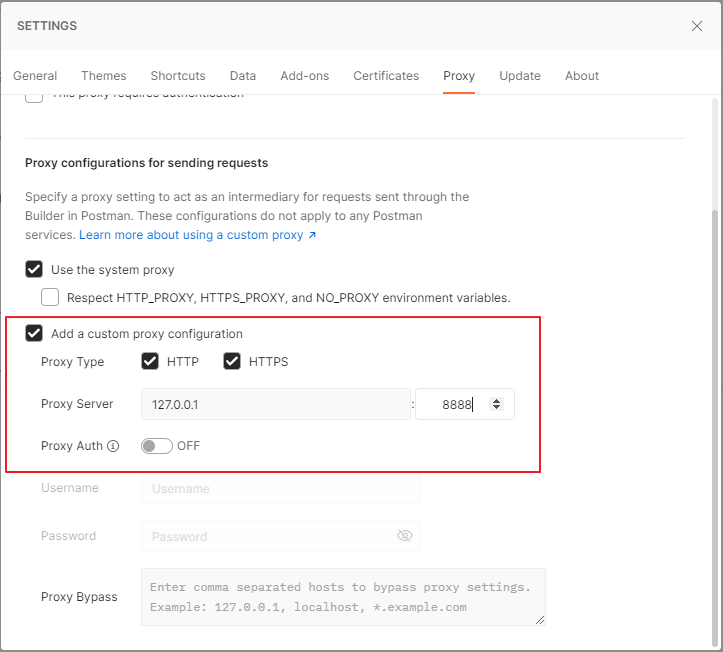Click the Proxy Bypass text area
This screenshot has height=652, width=723.
[x=343, y=597]
